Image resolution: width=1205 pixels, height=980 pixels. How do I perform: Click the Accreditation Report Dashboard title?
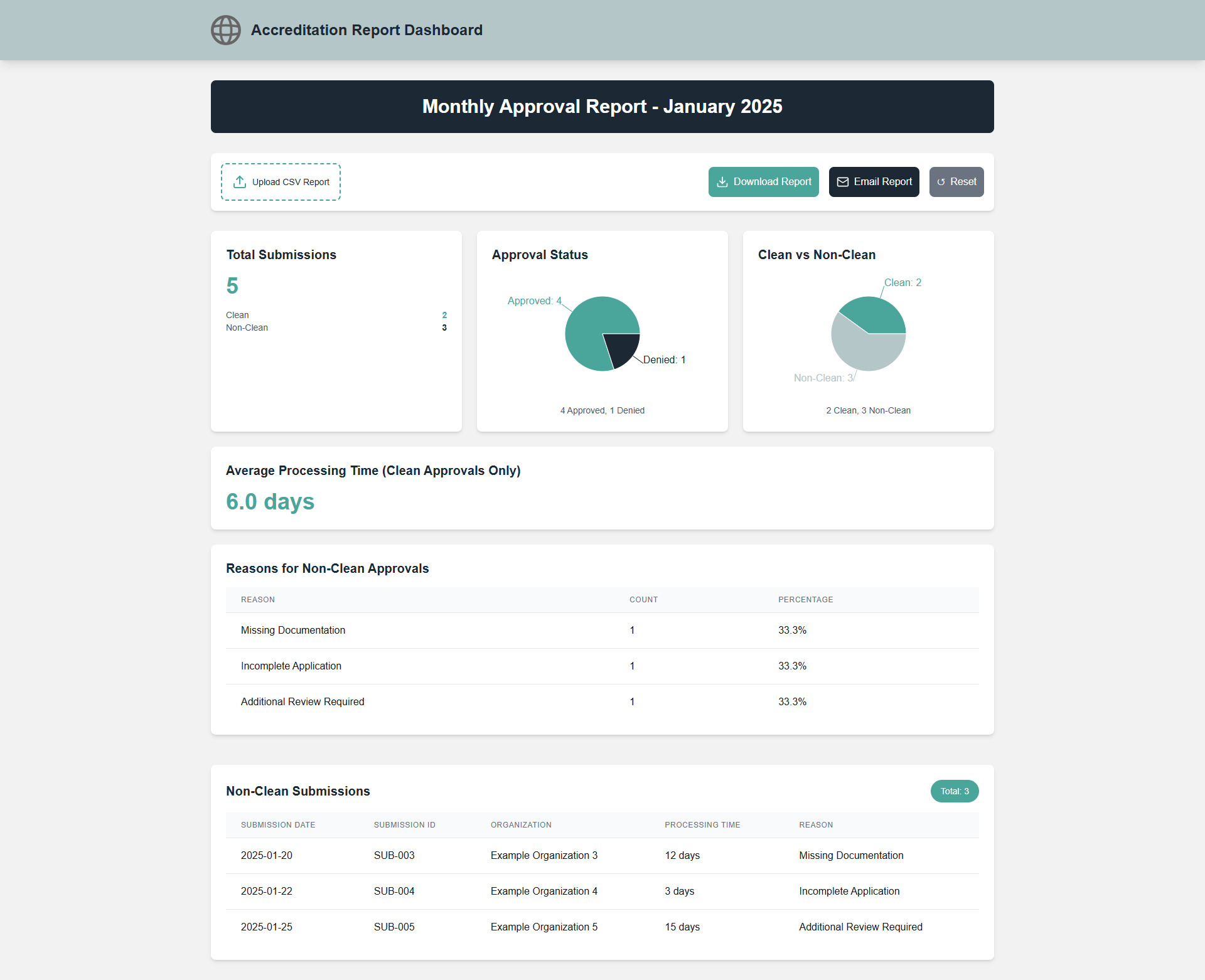[367, 30]
